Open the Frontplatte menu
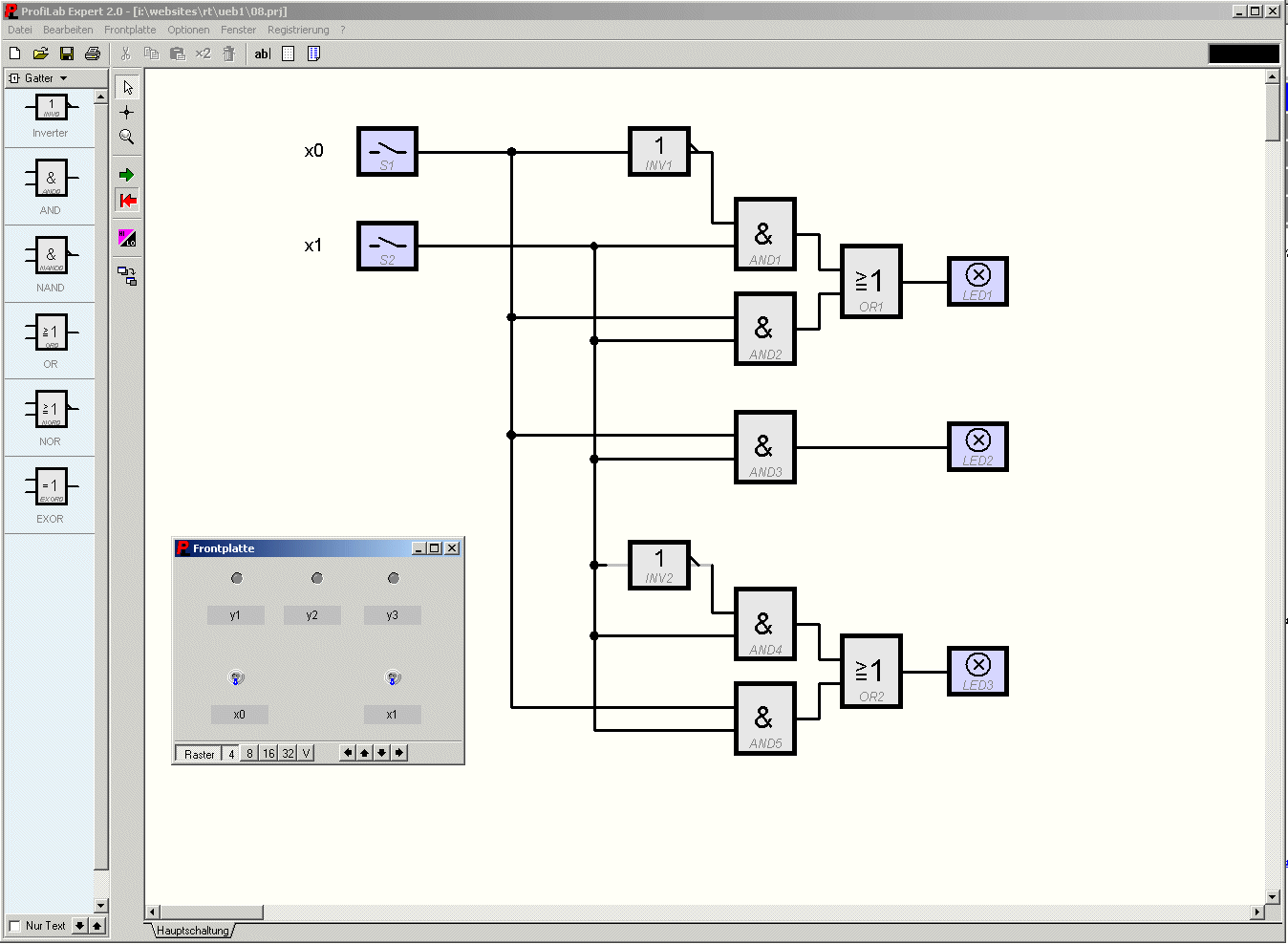Viewport: 1288px width, 944px height. (x=130, y=30)
